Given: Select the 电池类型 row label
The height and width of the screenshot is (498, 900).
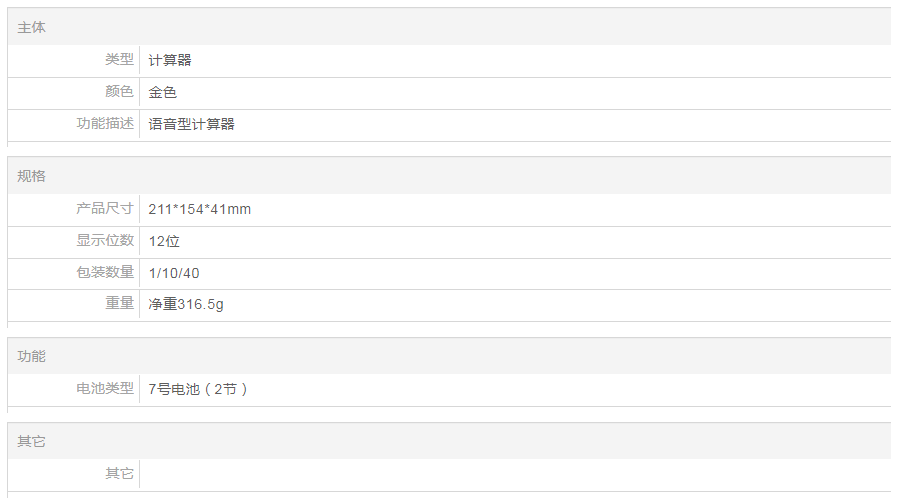Looking at the screenshot, I should pos(105,388).
